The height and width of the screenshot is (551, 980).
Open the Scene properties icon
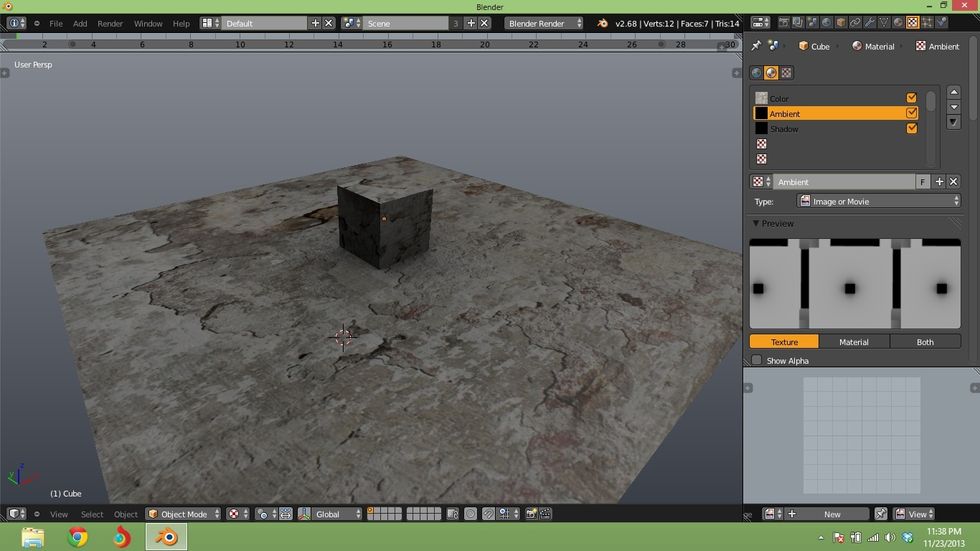[812, 22]
